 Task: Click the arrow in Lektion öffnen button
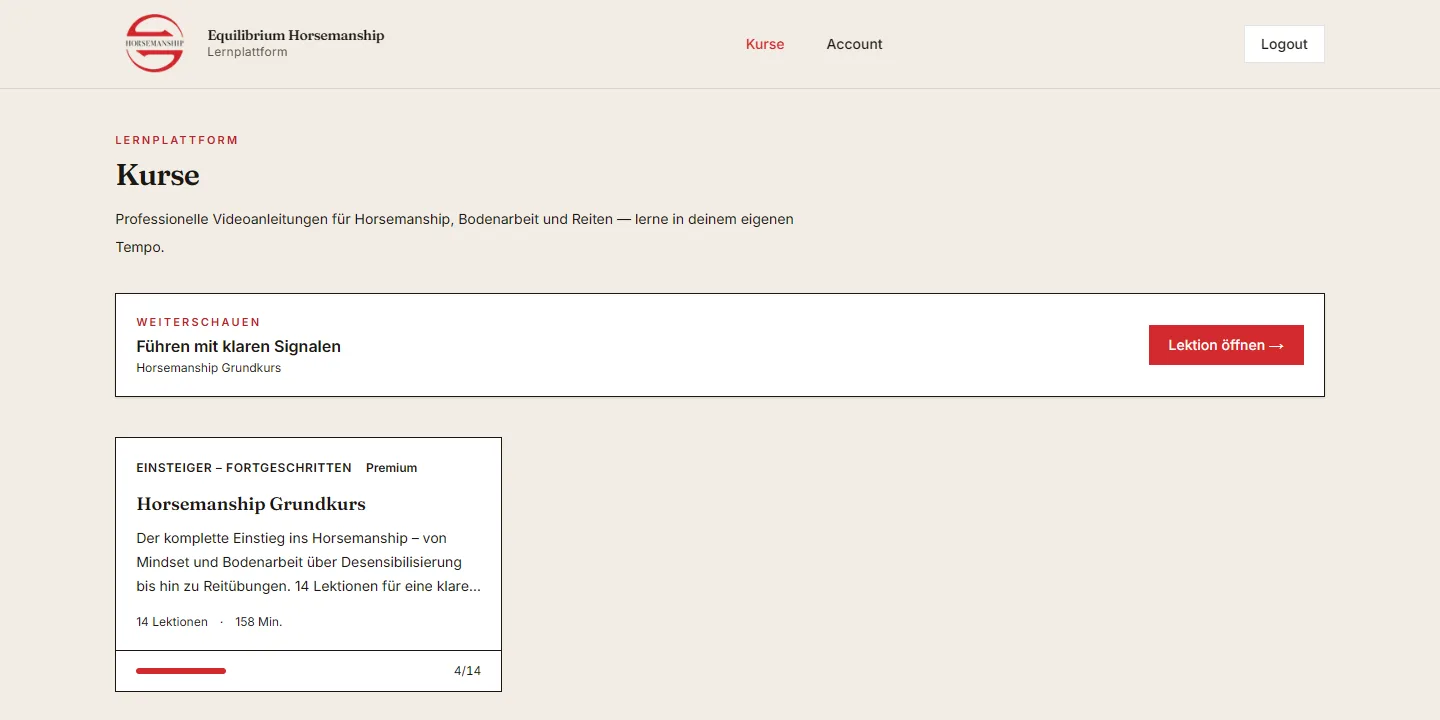click(1276, 346)
